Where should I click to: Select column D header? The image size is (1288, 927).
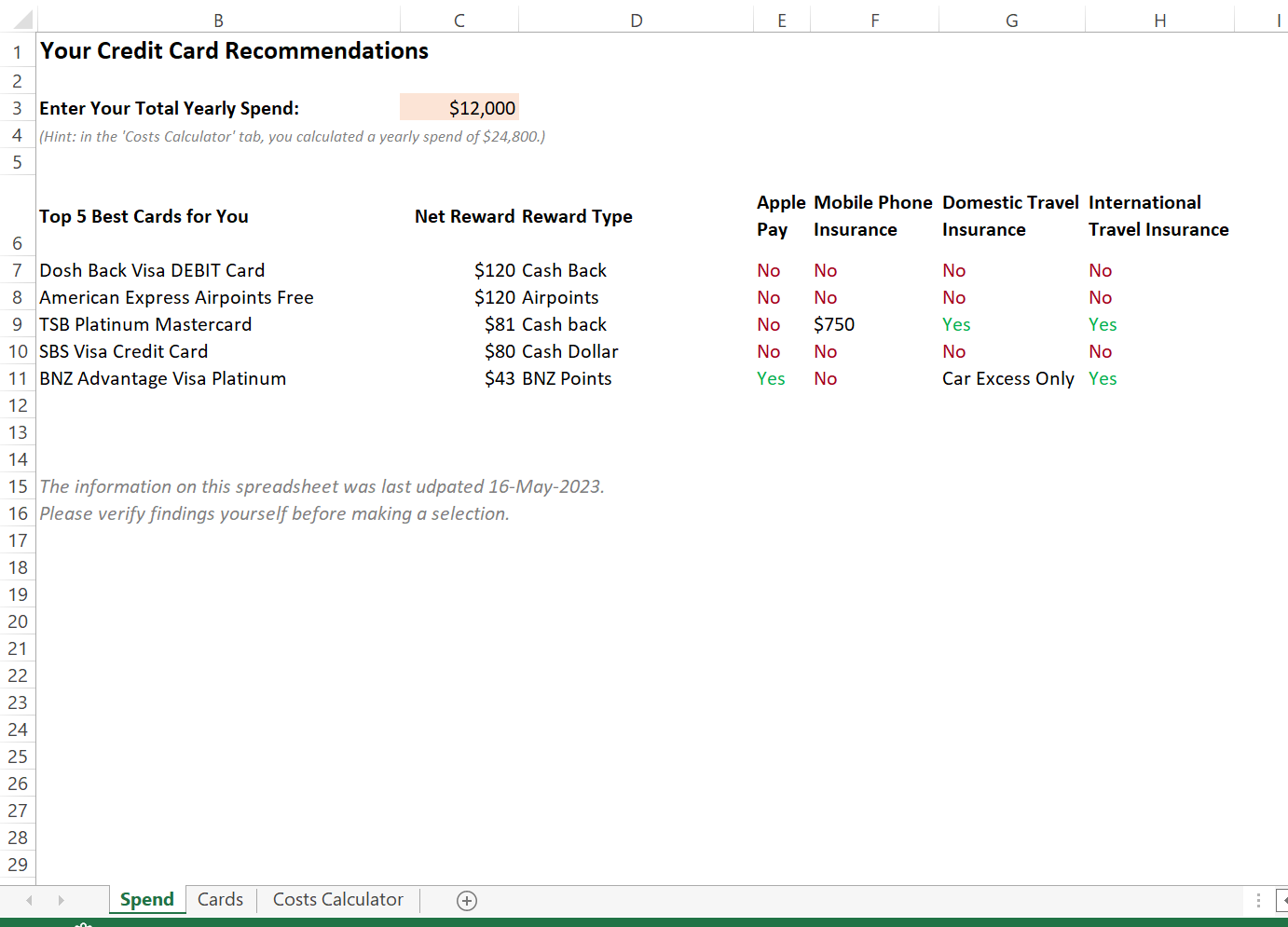tap(637, 20)
